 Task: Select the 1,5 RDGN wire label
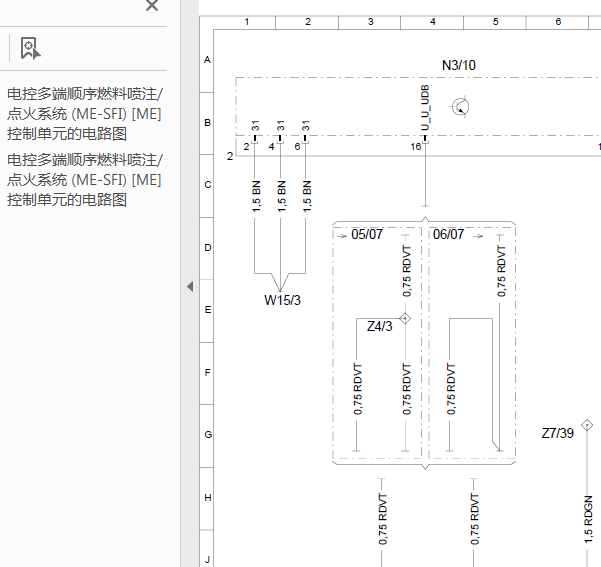click(x=588, y=519)
